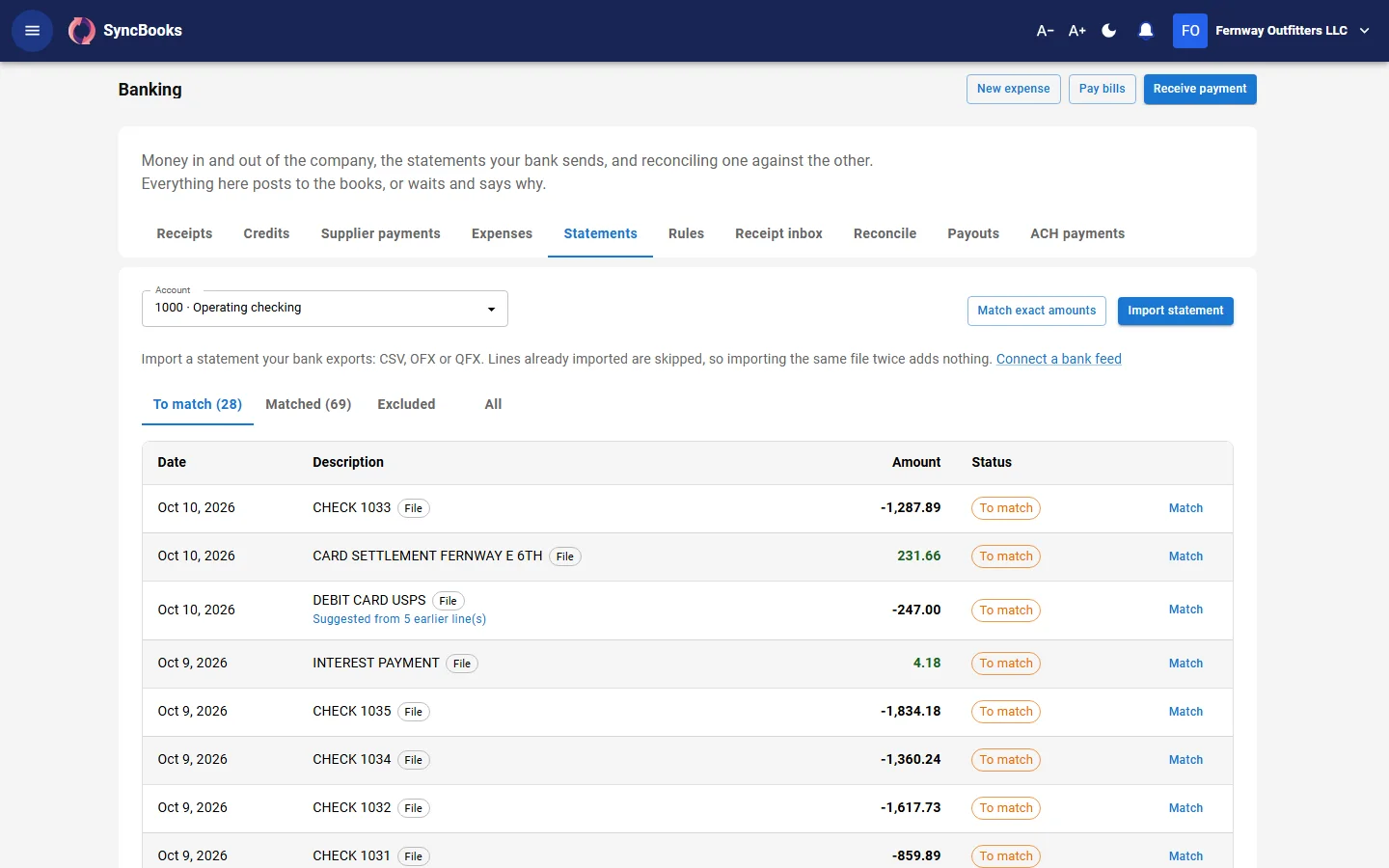Click New expense button

[x=1013, y=89]
